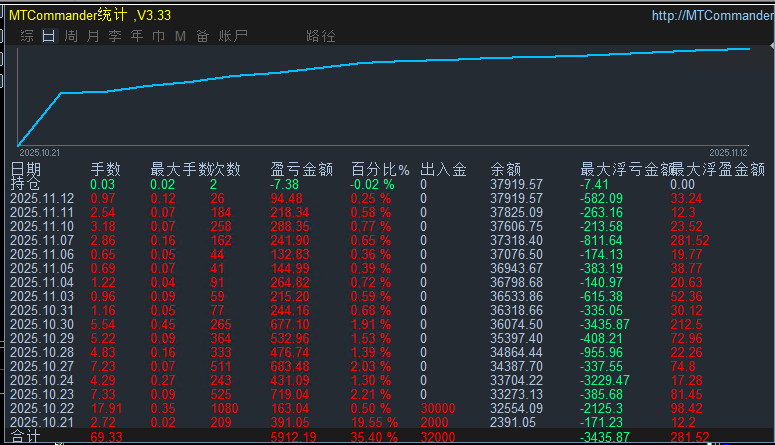Screen dimensions: 775x445
Task: Click trade count 1080
Action: click(224, 408)
